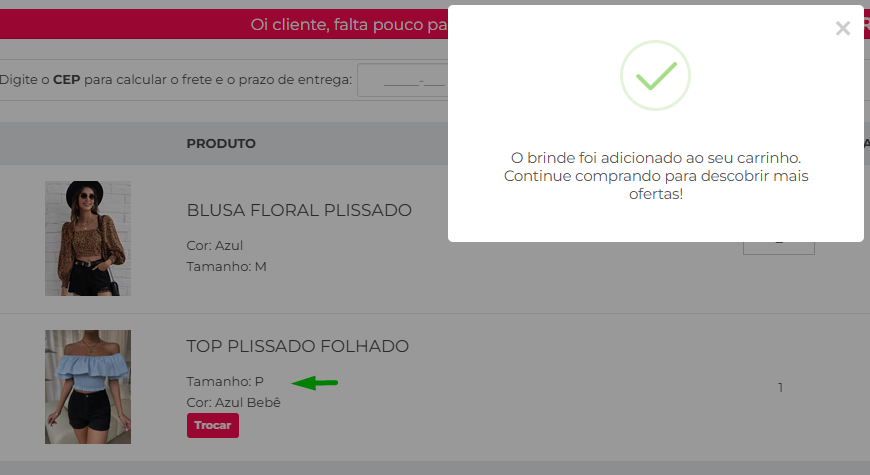870x475 pixels.
Task: Click the 'ofertas!' text in the popup
Action: point(656,194)
